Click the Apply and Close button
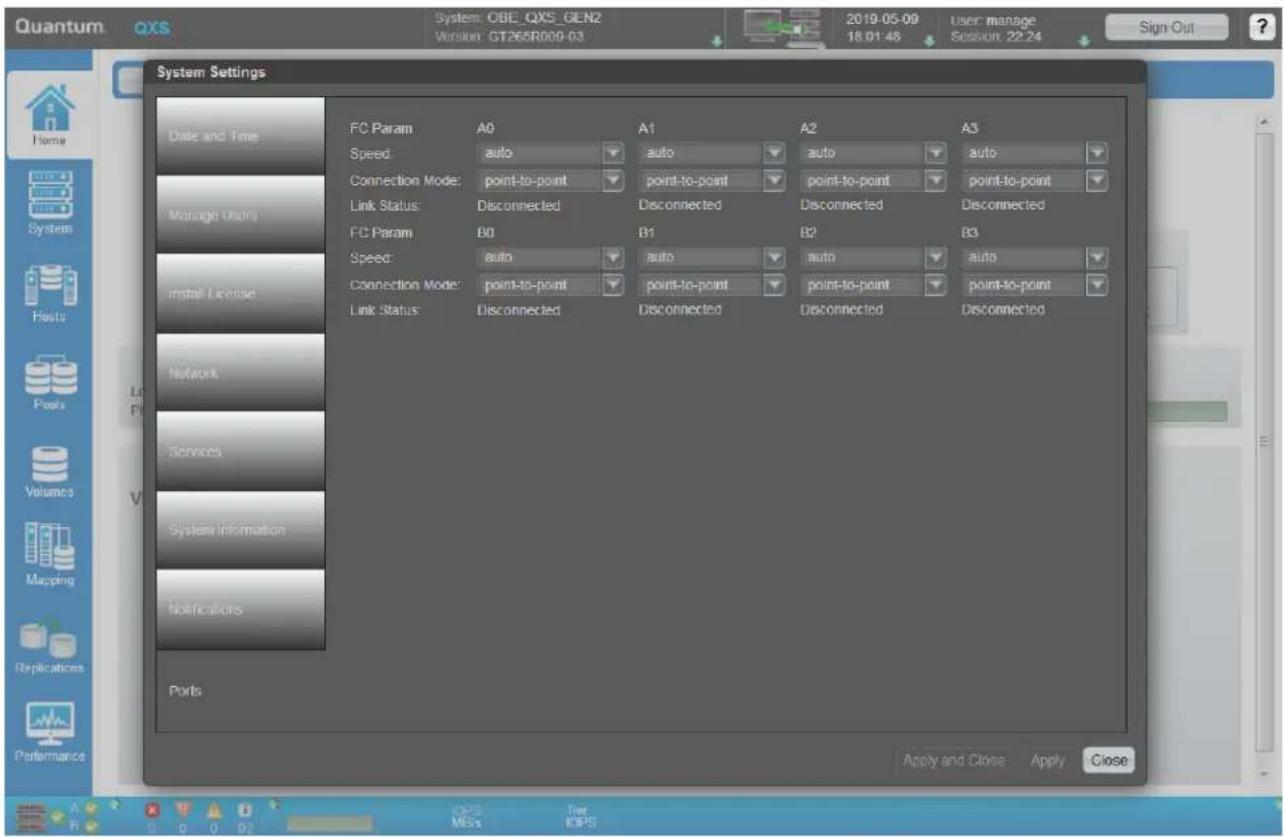1284x837 pixels. (954, 760)
